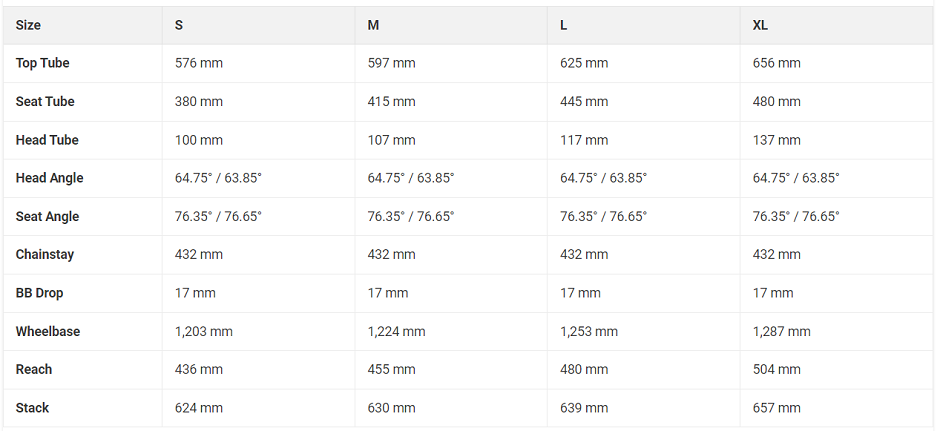Select the S size column header
940x431 pixels.
coord(179,25)
